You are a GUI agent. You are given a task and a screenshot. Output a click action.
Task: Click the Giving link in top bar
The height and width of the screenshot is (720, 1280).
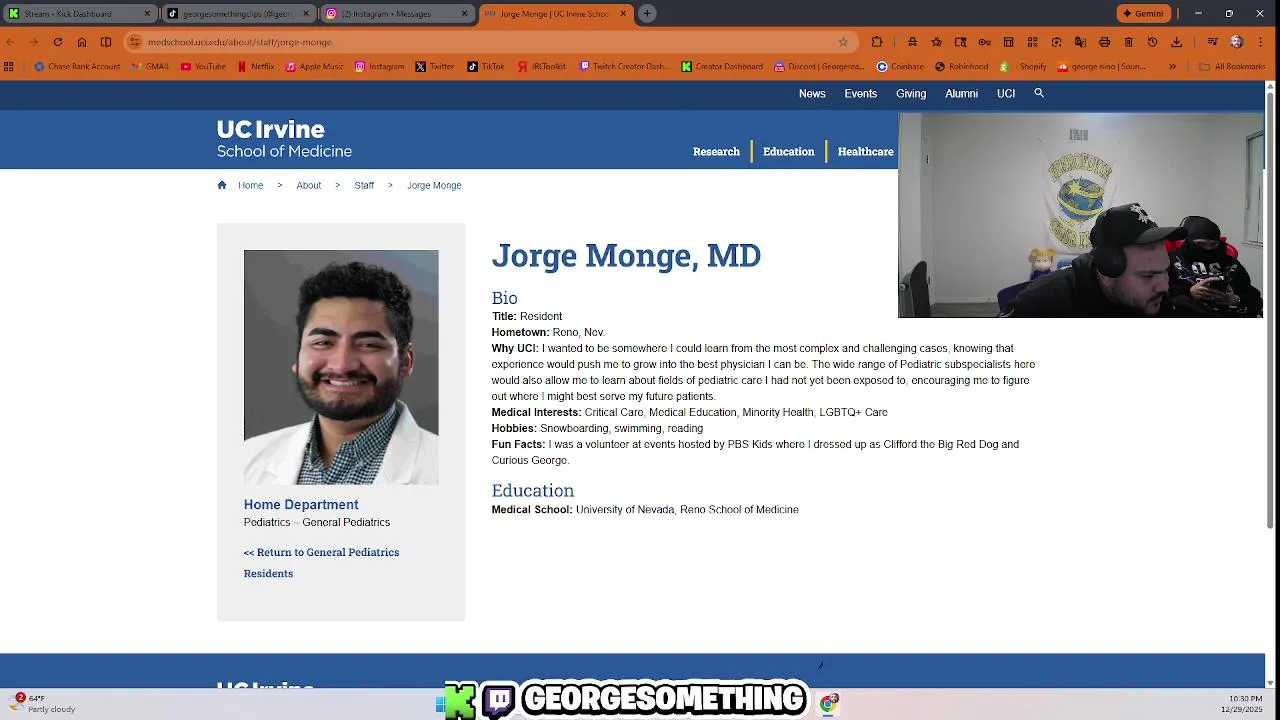coord(911,94)
